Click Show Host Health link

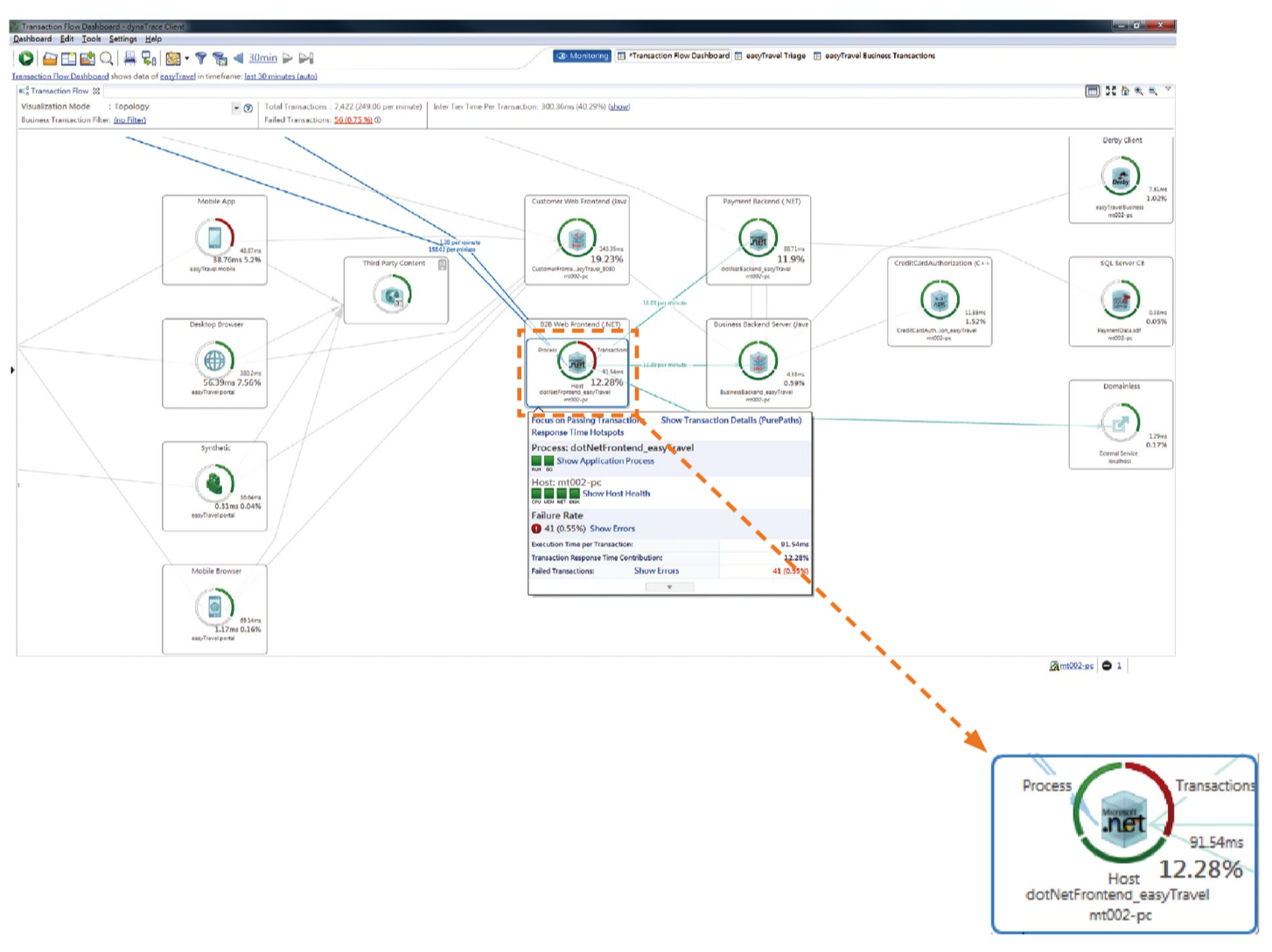(x=617, y=494)
